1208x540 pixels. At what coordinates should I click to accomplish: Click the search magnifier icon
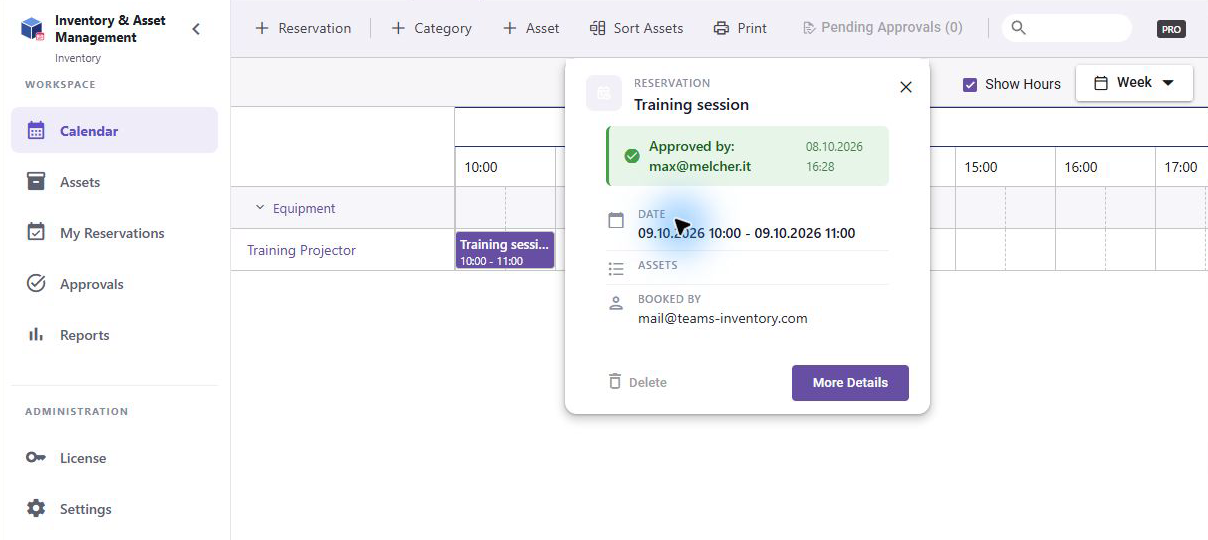pos(1019,28)
